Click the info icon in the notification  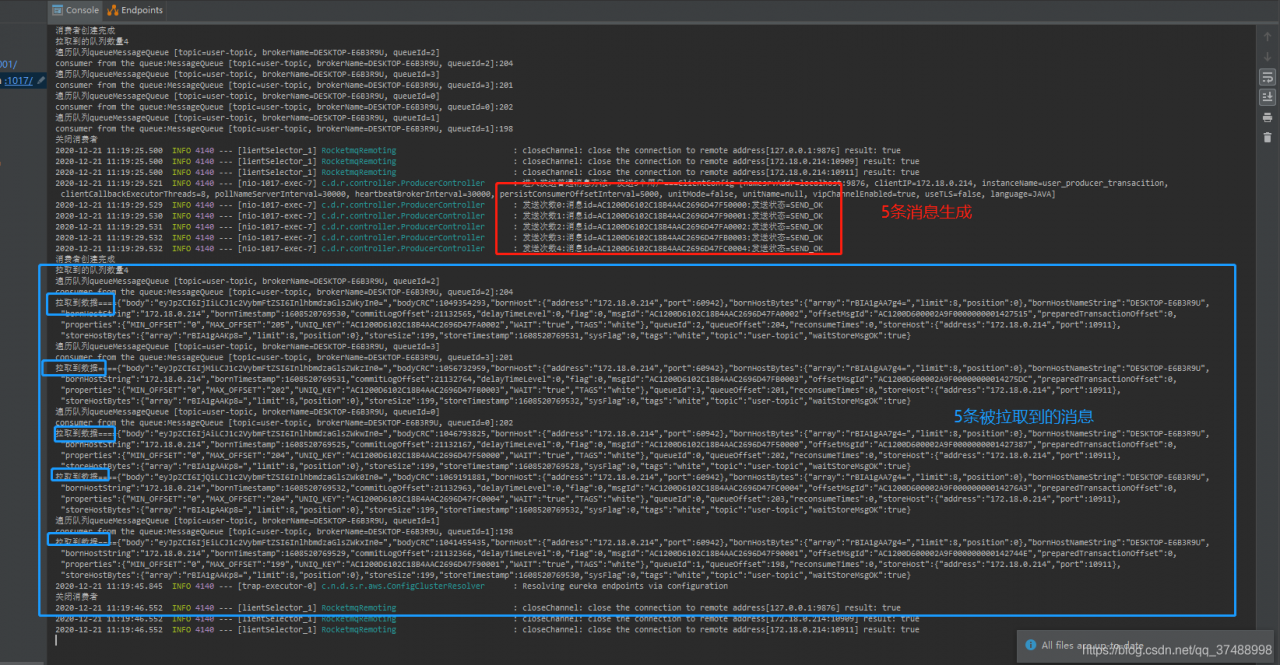click(x=1029, y=645)
